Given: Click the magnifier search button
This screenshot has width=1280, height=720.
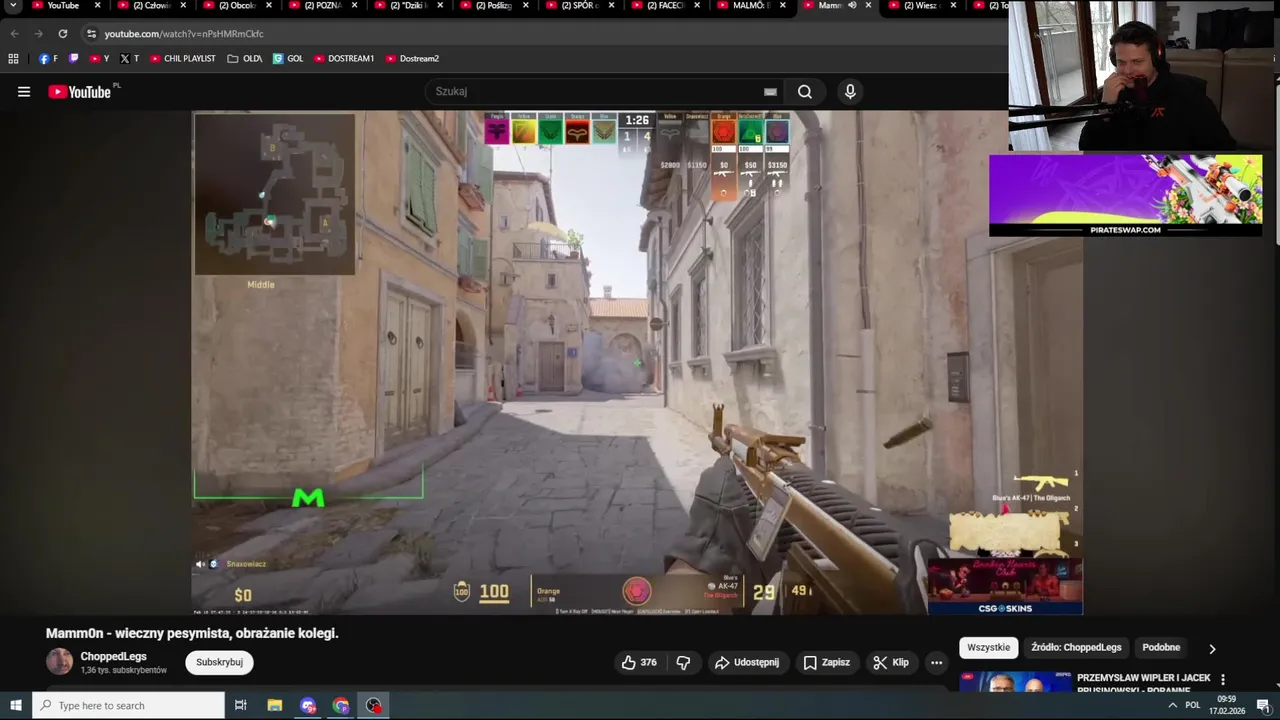Looking at the screenshot, I should click(x=805, y=92).
